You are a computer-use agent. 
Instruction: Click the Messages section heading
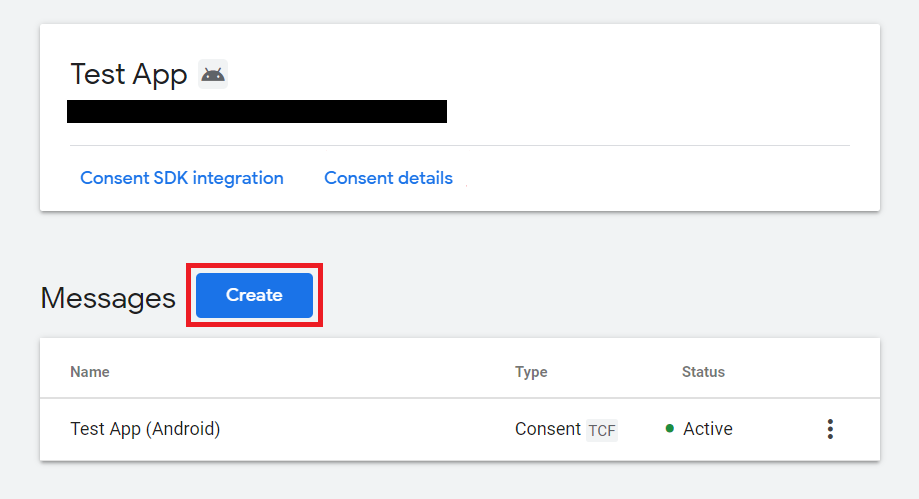coord(108,298)
